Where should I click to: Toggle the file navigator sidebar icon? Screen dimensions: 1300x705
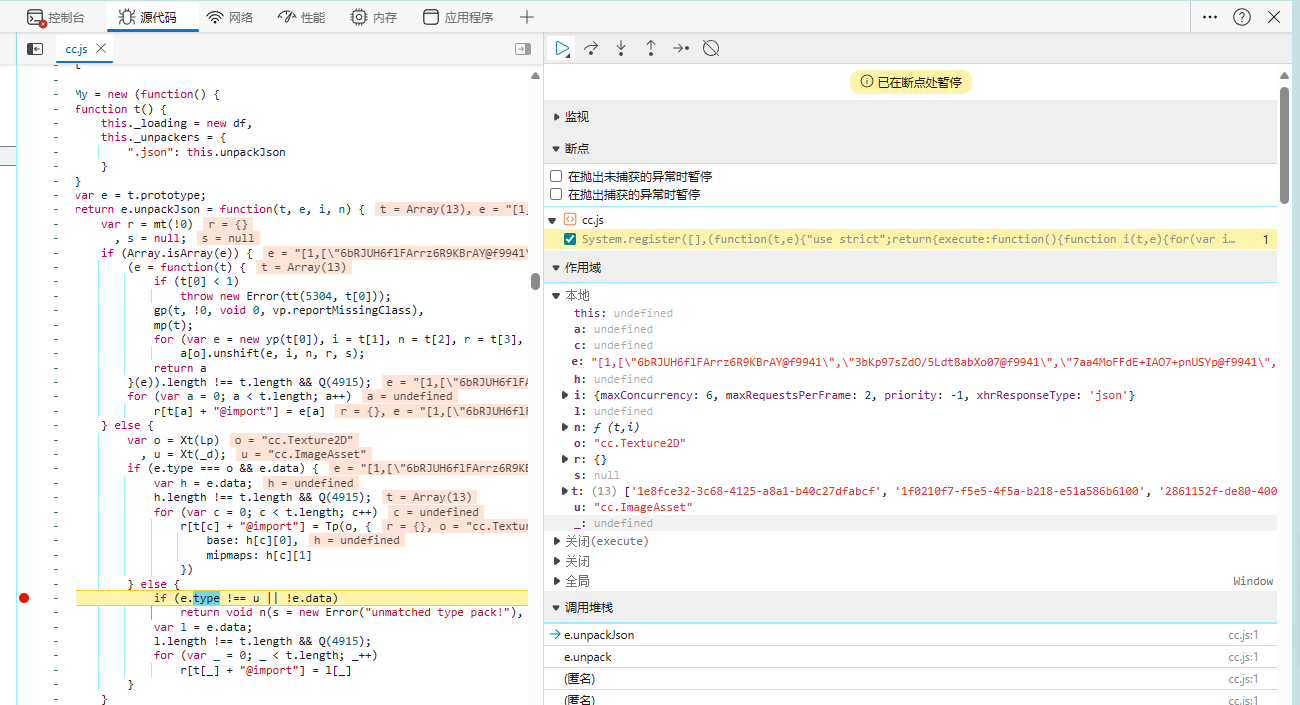(35, 48)
